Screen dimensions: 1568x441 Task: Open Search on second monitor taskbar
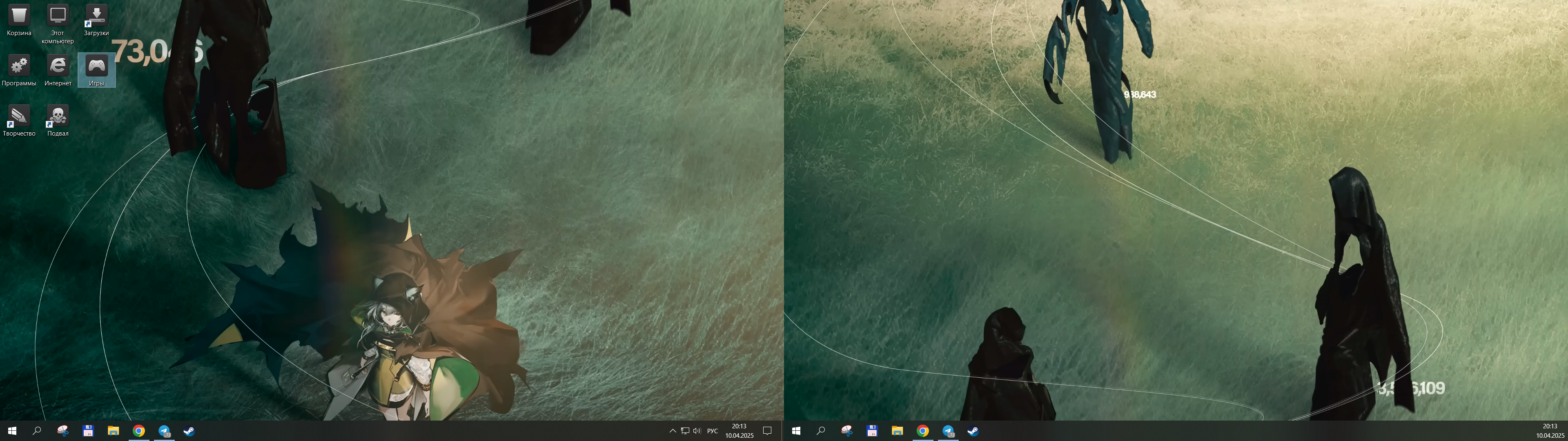coord(820,431)
